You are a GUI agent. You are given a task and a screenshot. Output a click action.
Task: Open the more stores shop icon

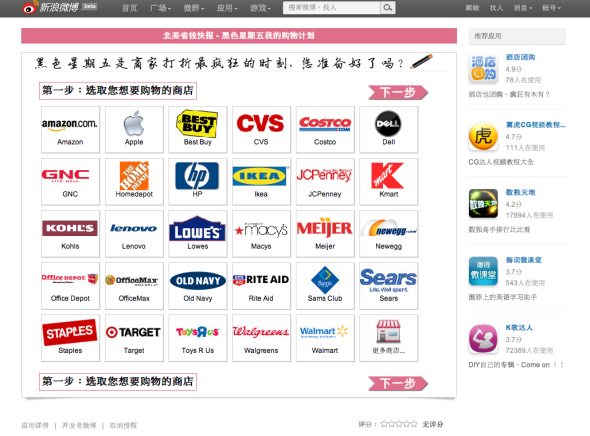(388, 331)
